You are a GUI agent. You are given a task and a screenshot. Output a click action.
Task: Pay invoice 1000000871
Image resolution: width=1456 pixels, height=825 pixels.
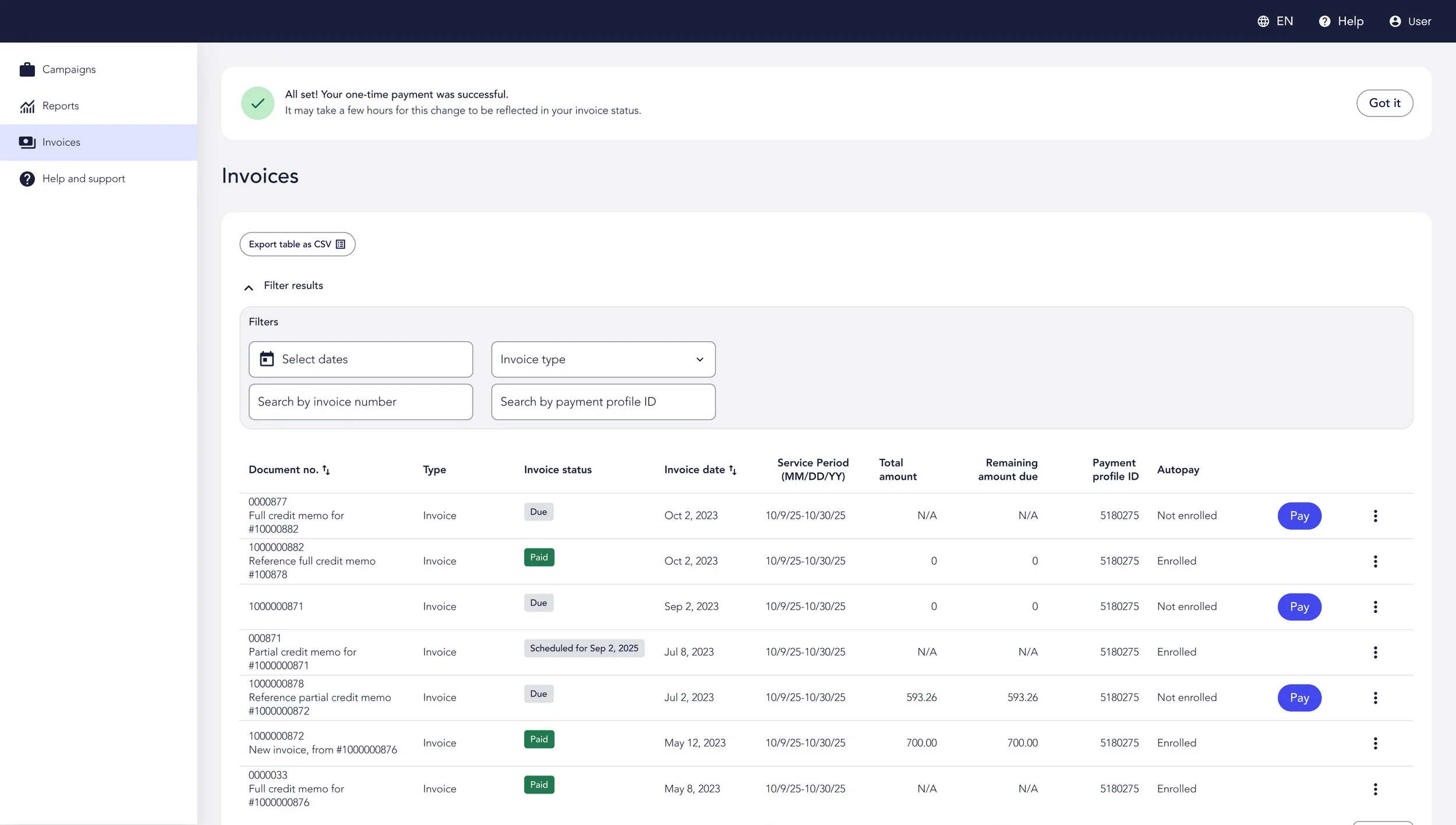1299,607
